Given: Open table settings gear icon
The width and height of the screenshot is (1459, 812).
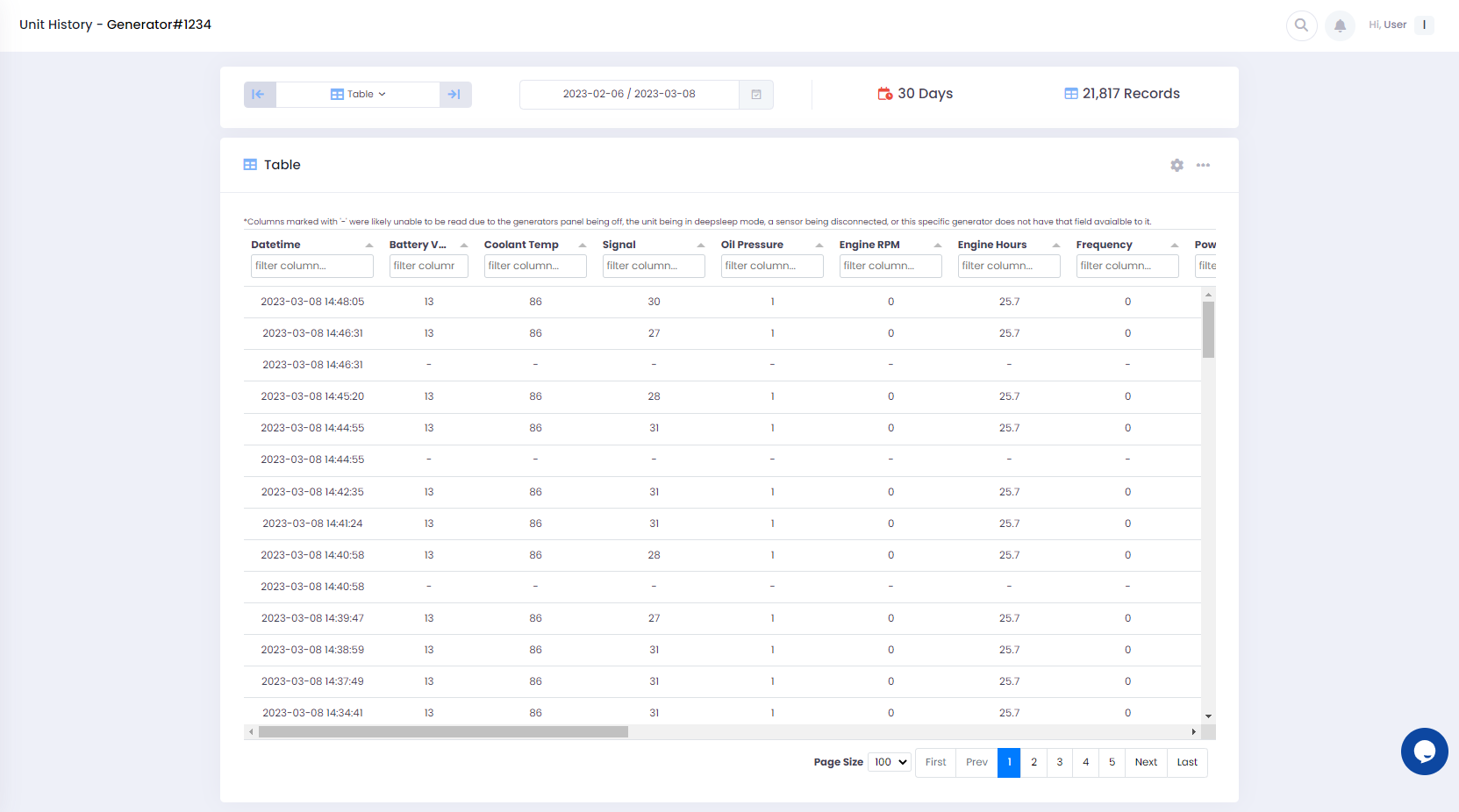Looking at the screenshot, I should point(1176,165).
